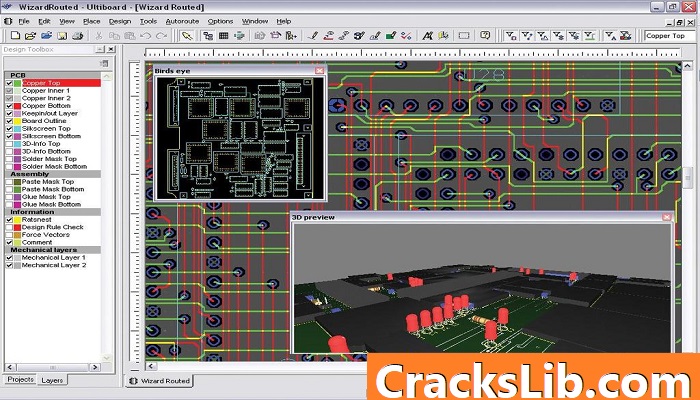The width and height of the screenshot is (700, 400).
Task: Activate the Select arrow tool
Action: point(187,36)
